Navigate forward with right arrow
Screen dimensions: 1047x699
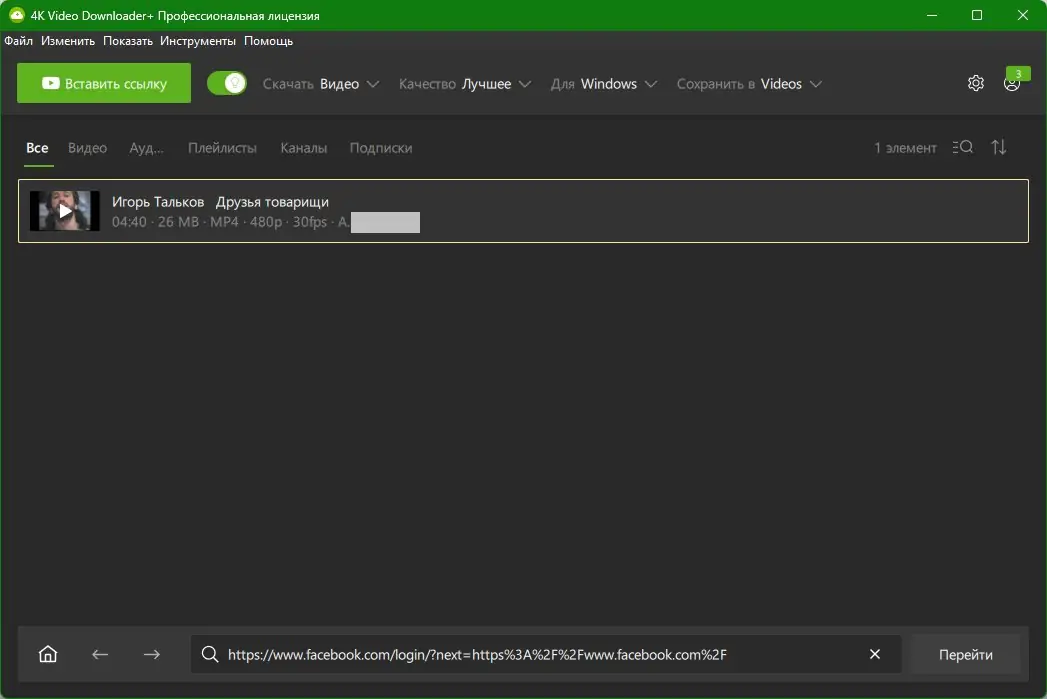point(152,654)
